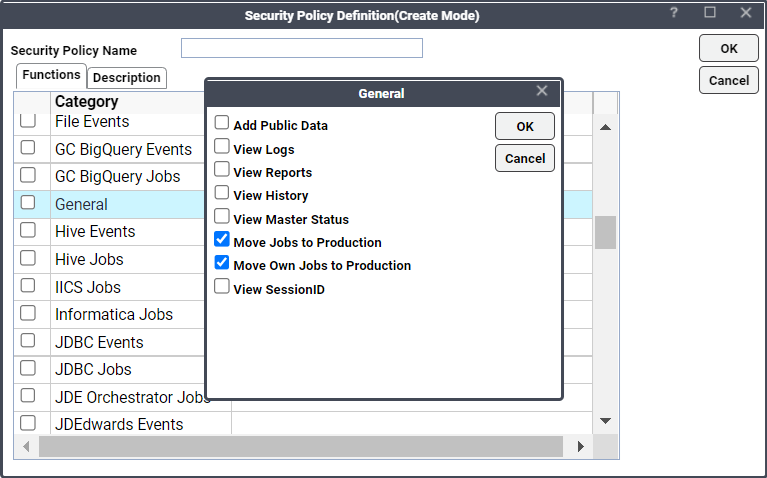Uncheck Move Jobs to Production

pyautogui.click(x=222, y=240)
